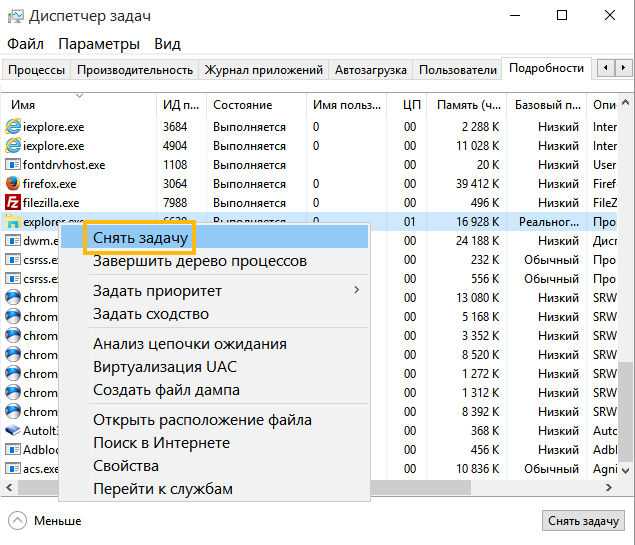Select the fontdrvhost.exe process icon
This screenshot has height=545, width=635.
point(13,165)
